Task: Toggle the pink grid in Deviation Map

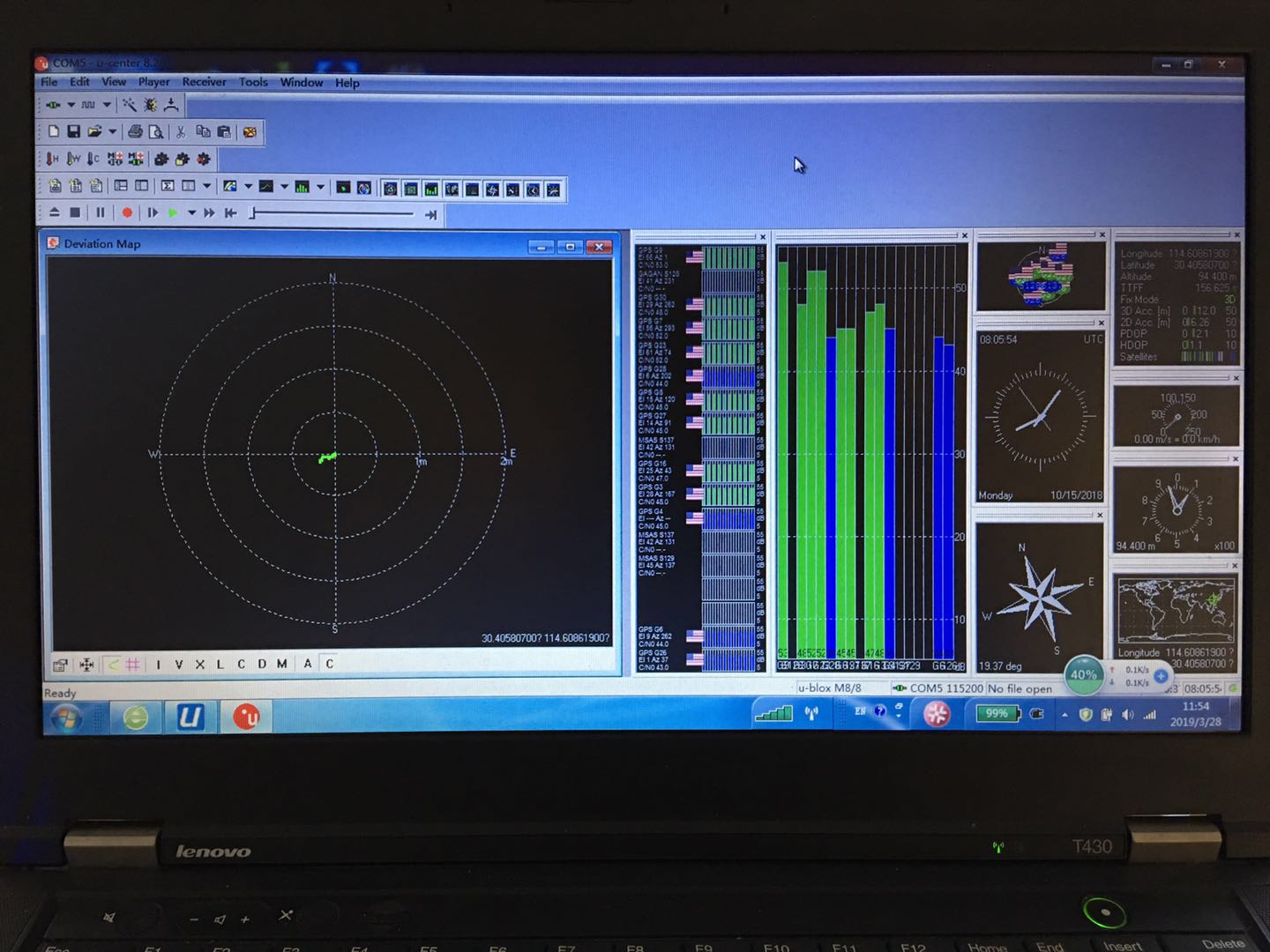Action: (x=133, y=665)
